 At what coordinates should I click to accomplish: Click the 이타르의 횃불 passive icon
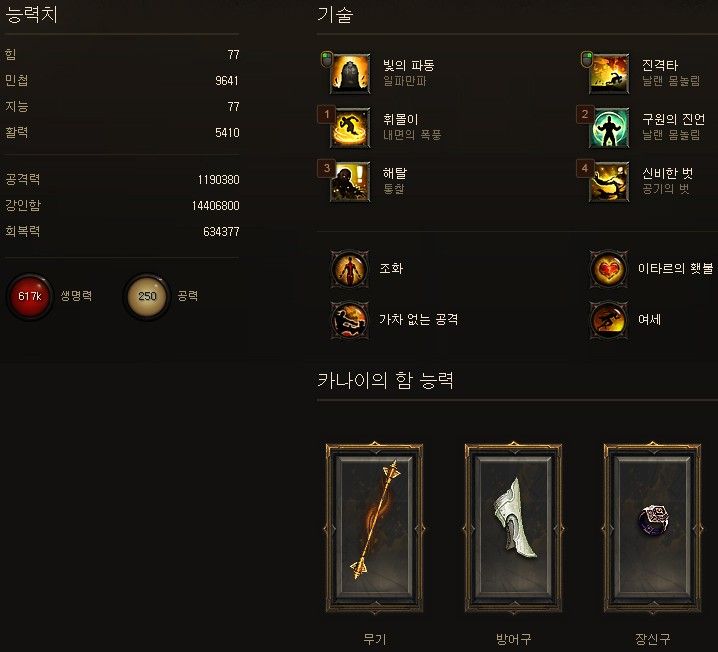pyautogui.click(x=609, y=269)
